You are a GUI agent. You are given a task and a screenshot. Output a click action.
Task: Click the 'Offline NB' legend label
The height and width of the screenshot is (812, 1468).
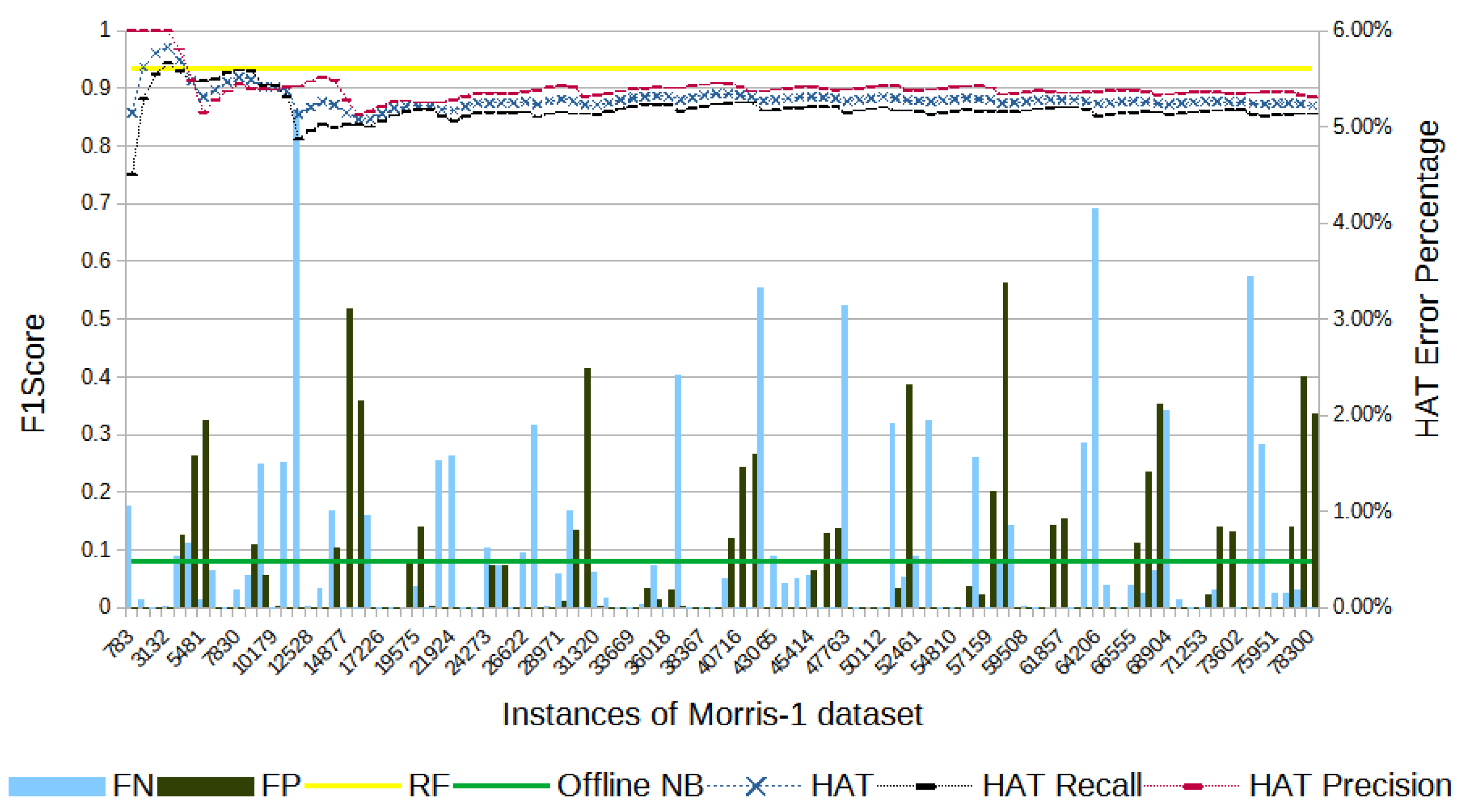point(631,785)
